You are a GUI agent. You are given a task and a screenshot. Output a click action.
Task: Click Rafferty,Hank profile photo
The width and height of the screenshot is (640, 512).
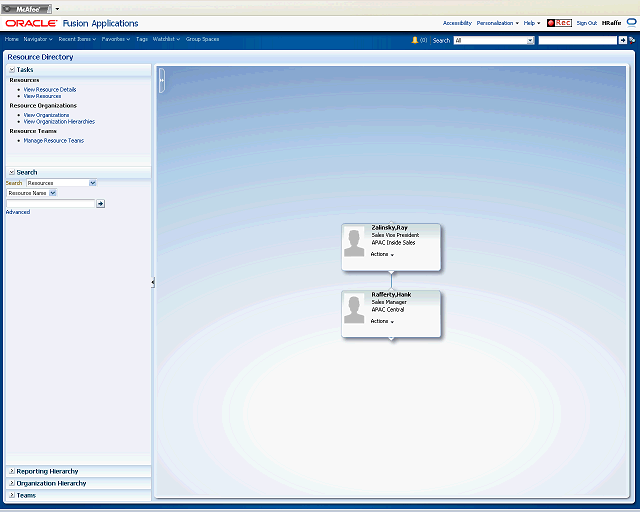(354, 309)
